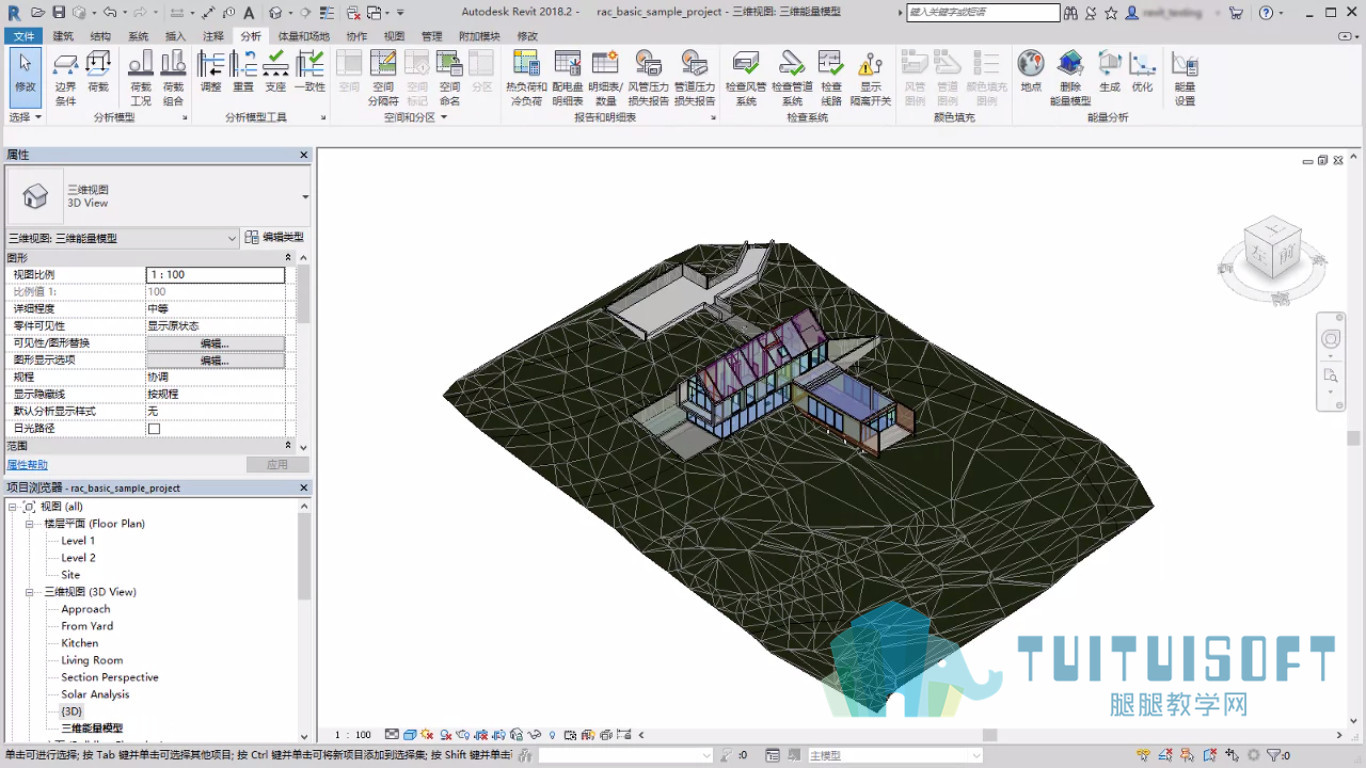
Task: Open the 文件 file menu
Action: [x=24, y=36]
